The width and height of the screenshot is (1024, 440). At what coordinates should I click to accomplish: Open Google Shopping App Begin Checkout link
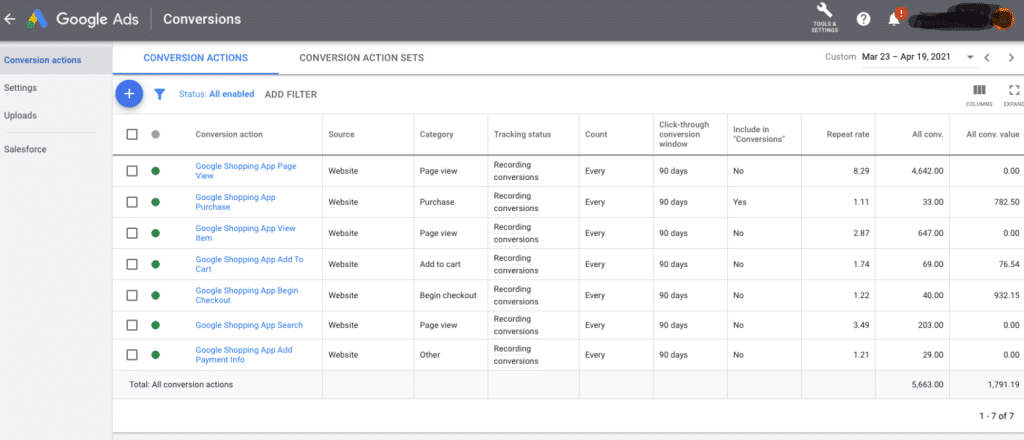pyautogui.click(x=247, y=295)
